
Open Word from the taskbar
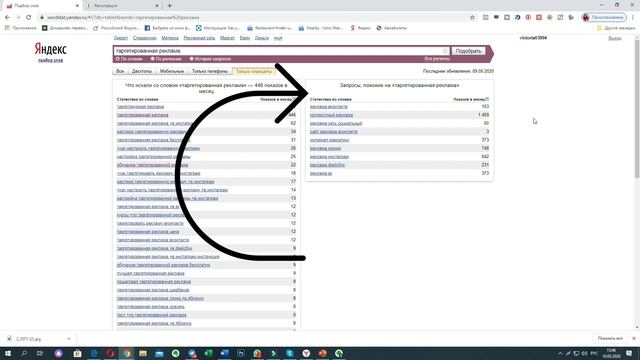(224, 353)
